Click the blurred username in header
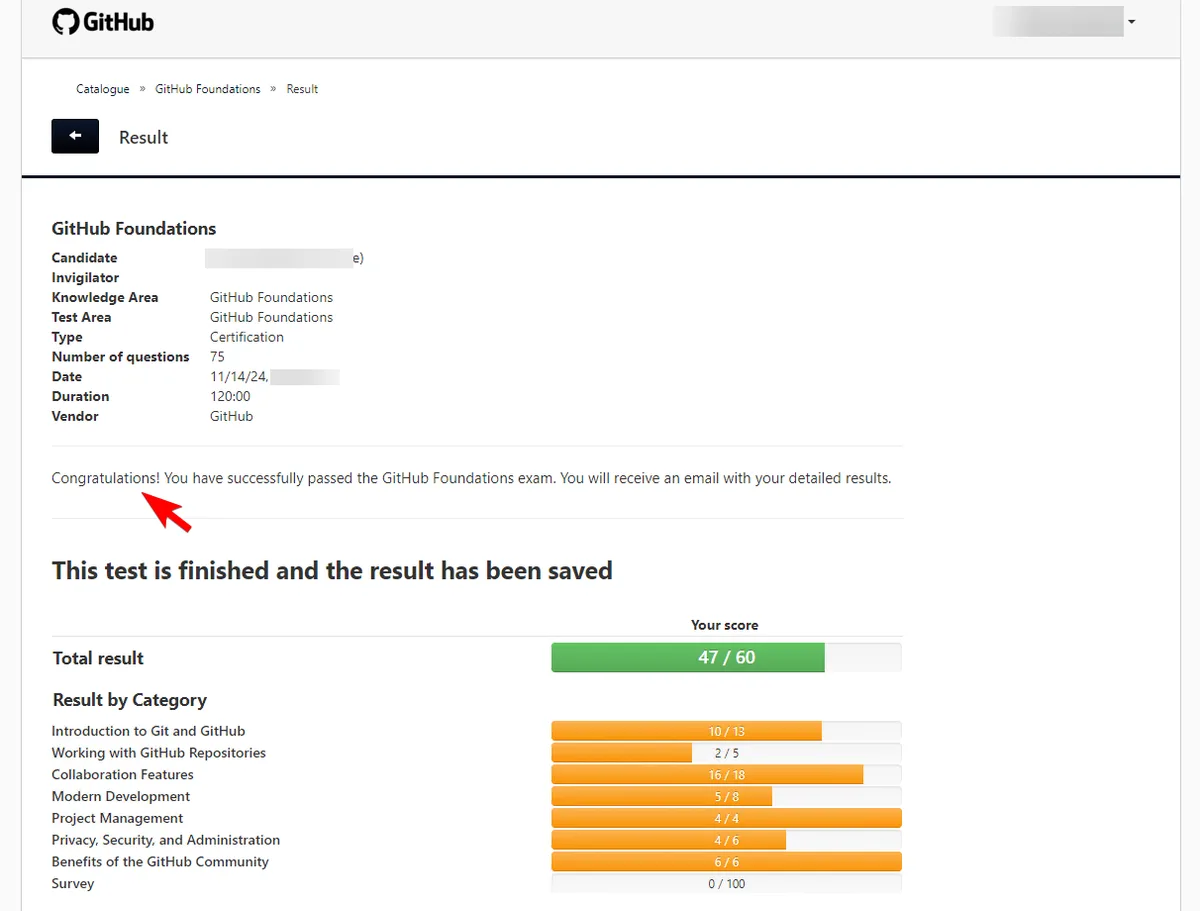Screen dimensions: 1200x911 pos(1057,22)
